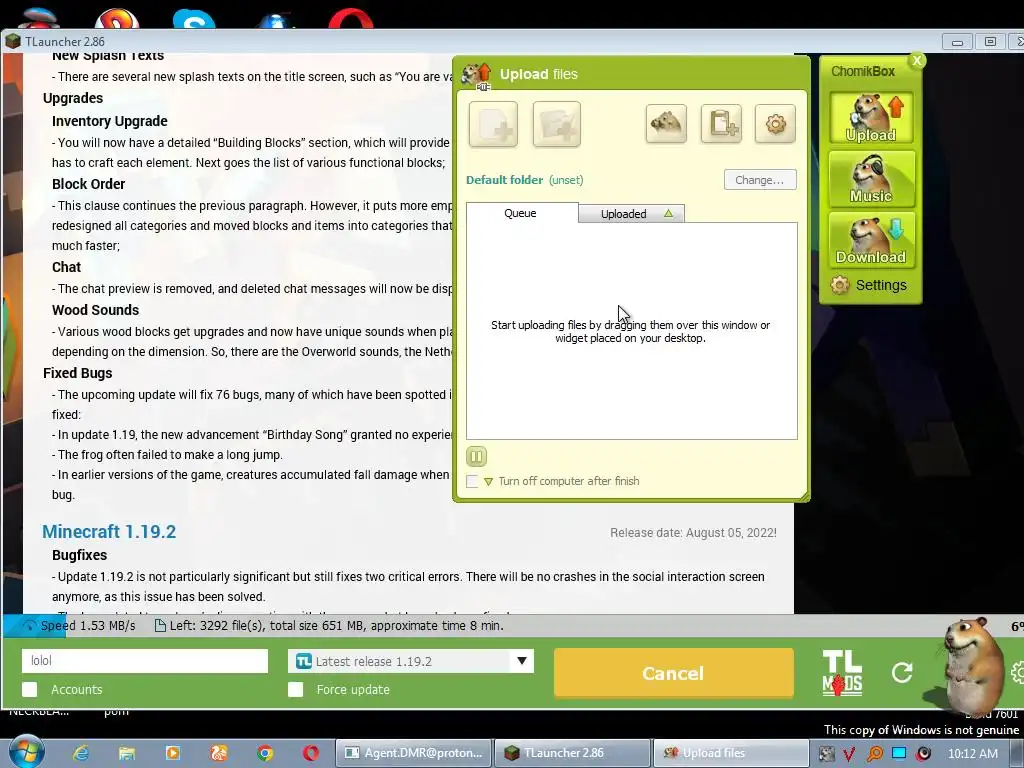Viewport: 1024px width, 768px height.
Task: Tick the Accounts checkbox
Action: tap(29, 690)
